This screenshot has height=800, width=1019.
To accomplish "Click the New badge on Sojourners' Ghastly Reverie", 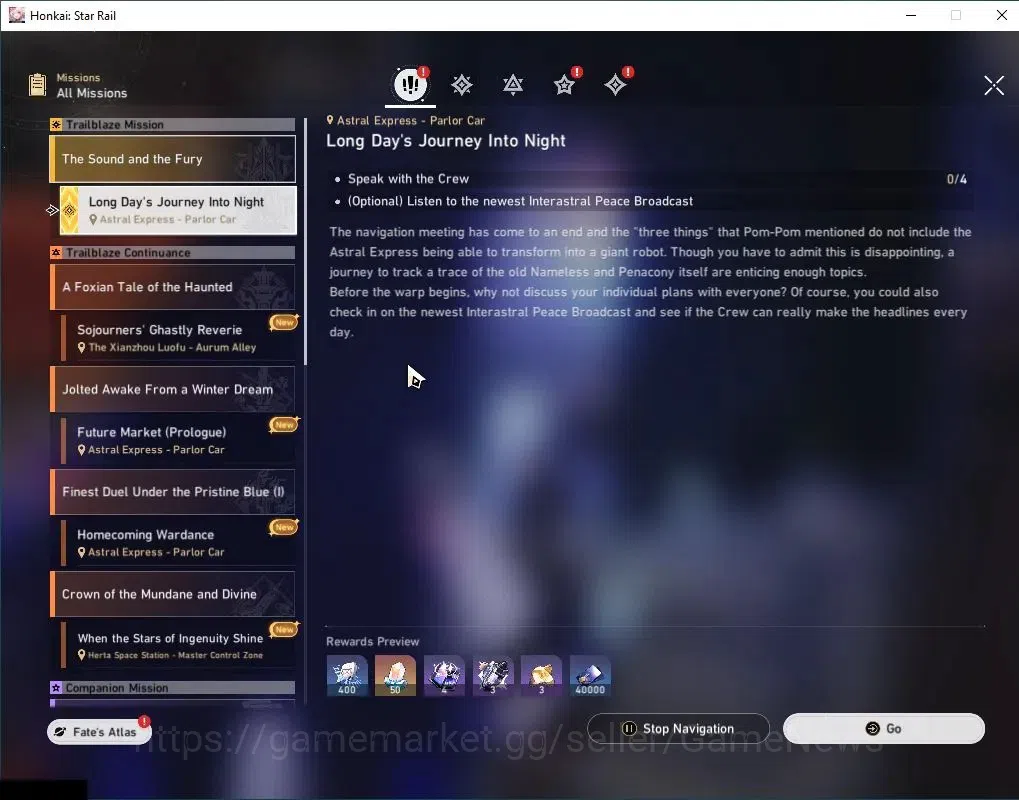I will (x=284, y=322).
